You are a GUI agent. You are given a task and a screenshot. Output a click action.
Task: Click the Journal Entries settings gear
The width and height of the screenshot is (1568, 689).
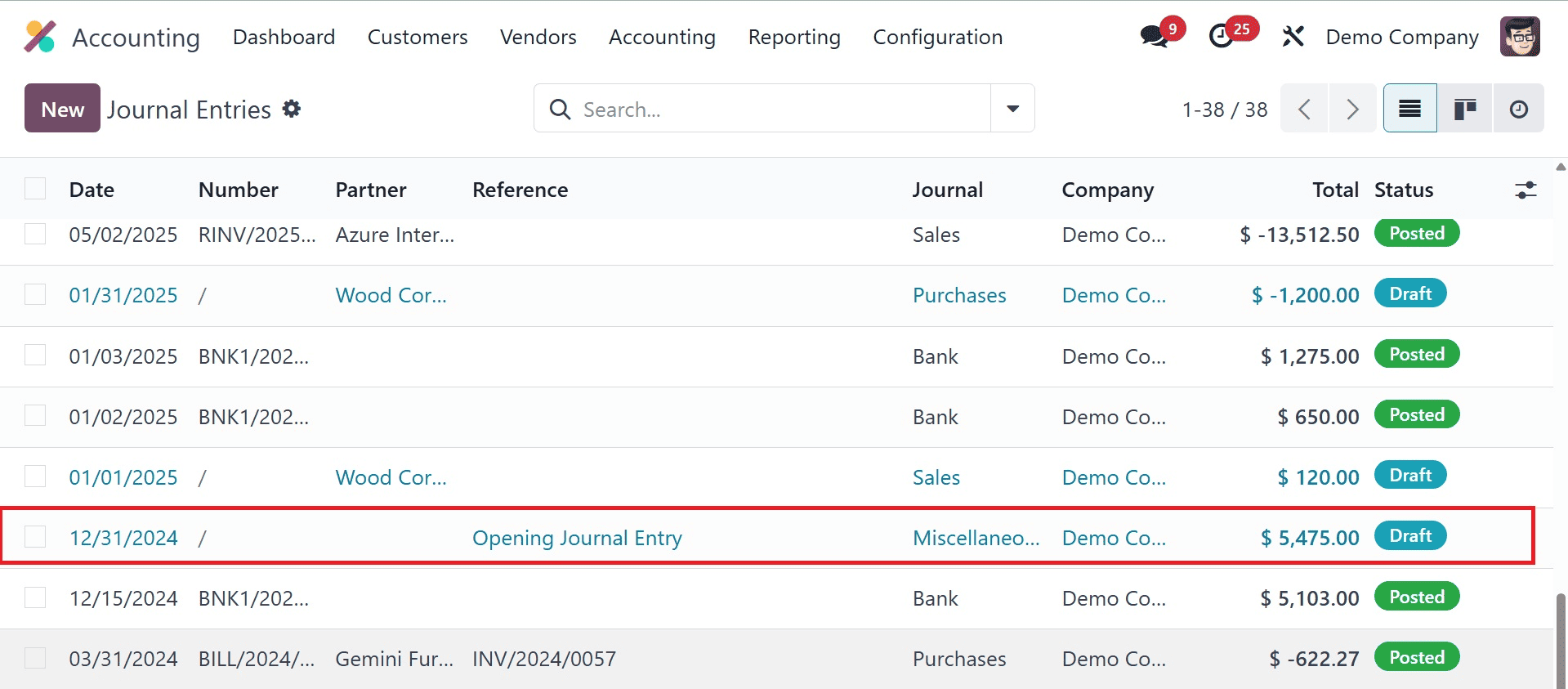coord(292,109)
